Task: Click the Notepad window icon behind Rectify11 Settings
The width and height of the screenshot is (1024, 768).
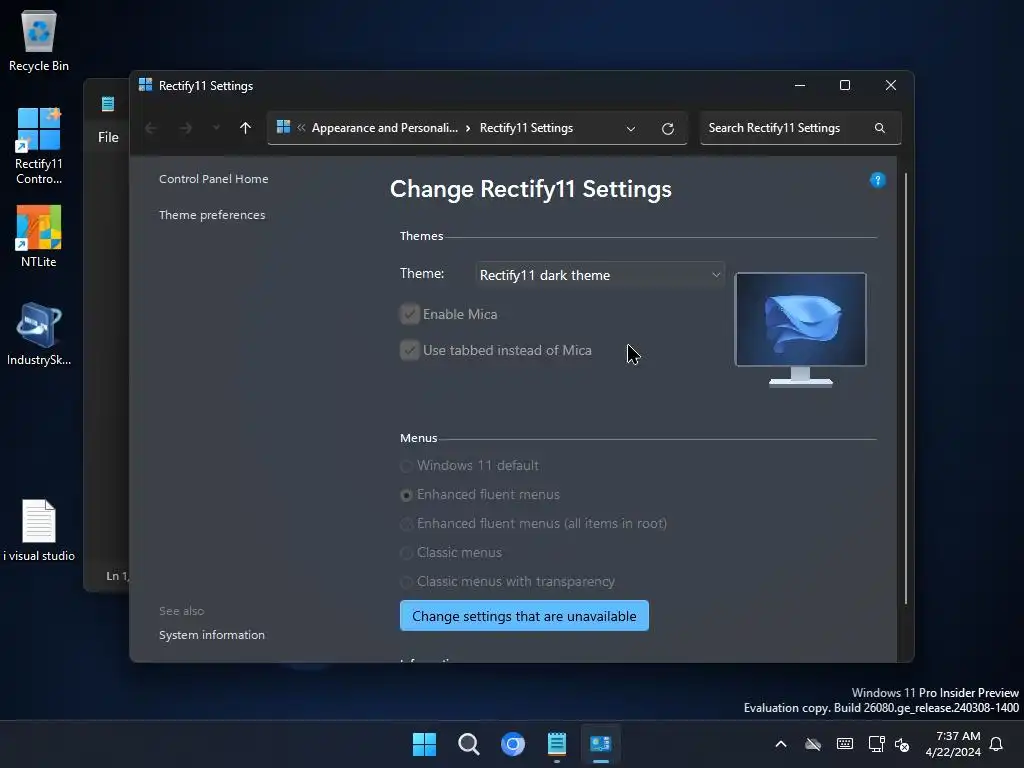Action: (x=108, y=104)
